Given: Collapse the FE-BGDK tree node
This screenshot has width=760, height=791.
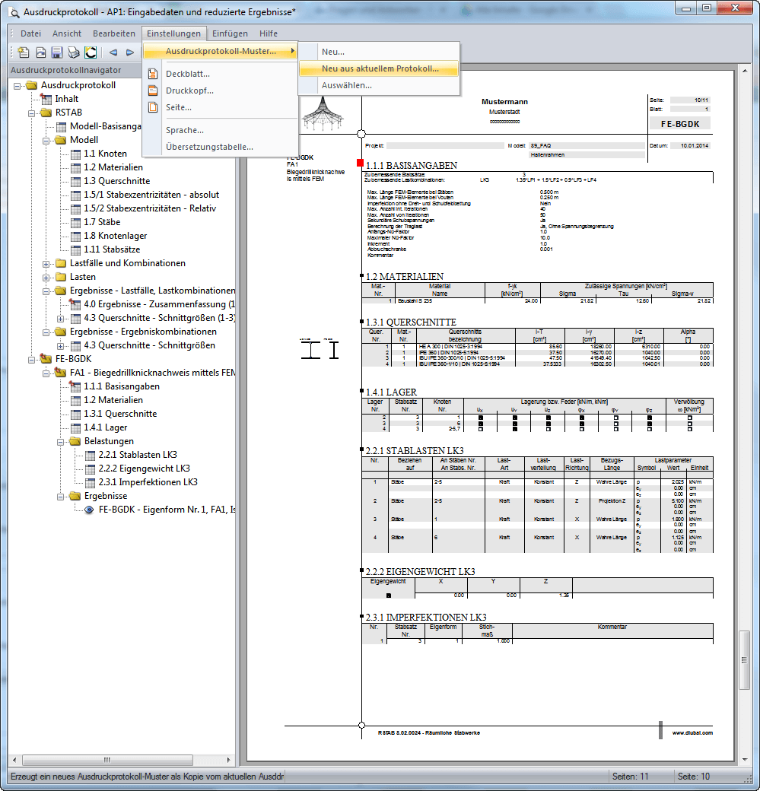Looking at the screenshot, I should point(32,360).
